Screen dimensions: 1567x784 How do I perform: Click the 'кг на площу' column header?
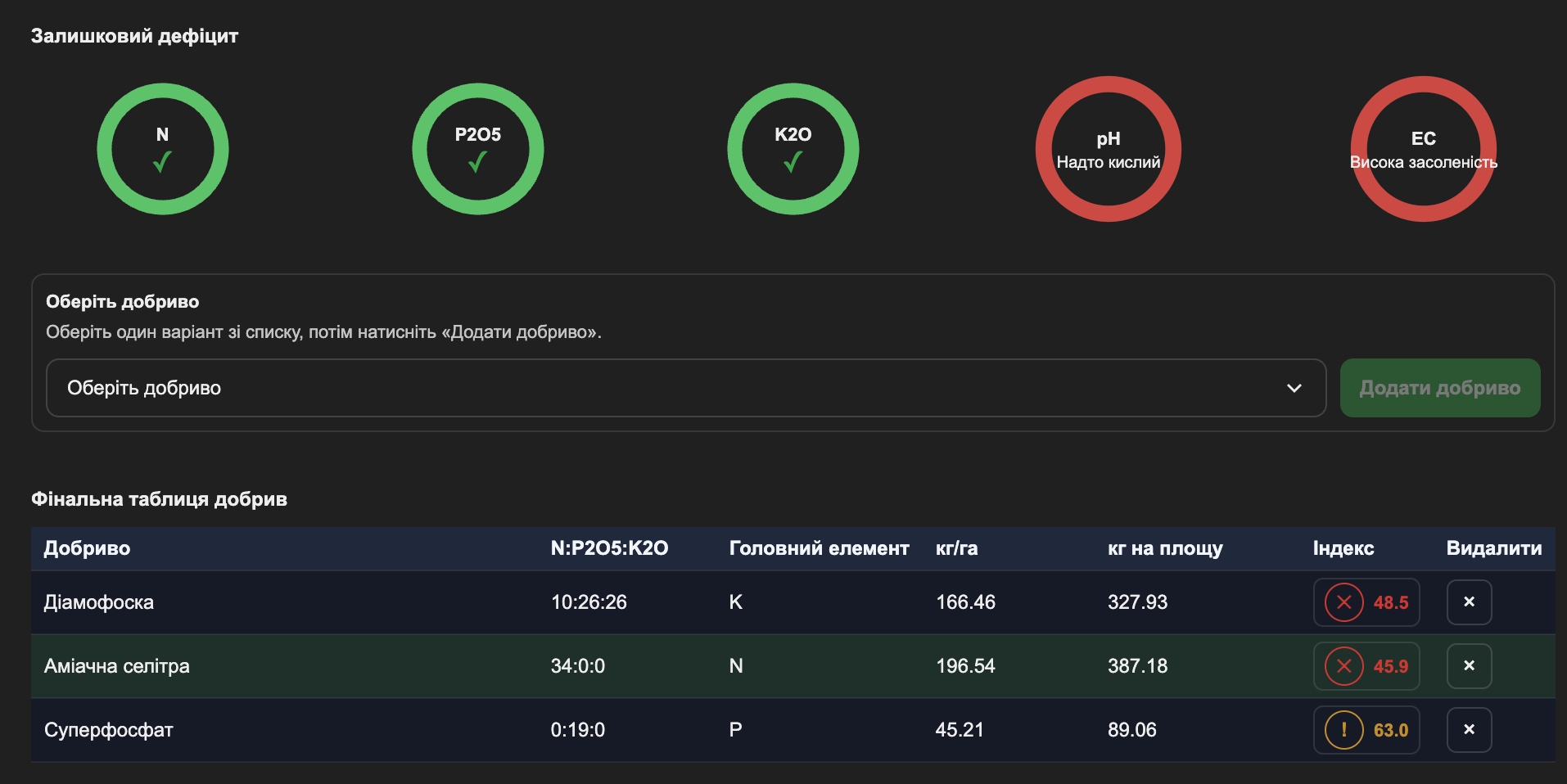[x=1165, y=548]
